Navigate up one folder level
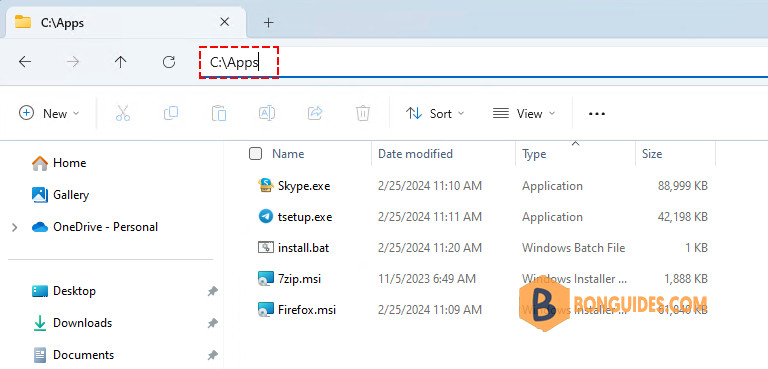The image size is (768, 369). (x=120, y=62)
